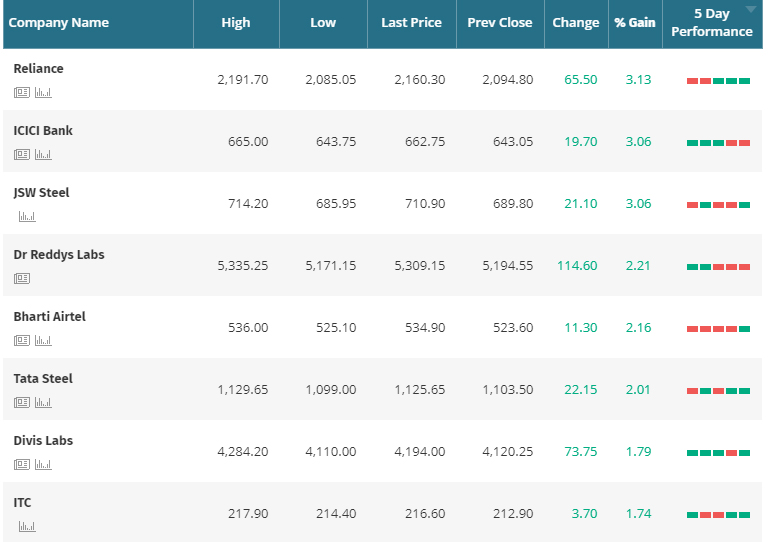Open Dr Reddys Labs news icon
Image resolution: width=776 pixels, height=542 pixels.
point(22,278)
